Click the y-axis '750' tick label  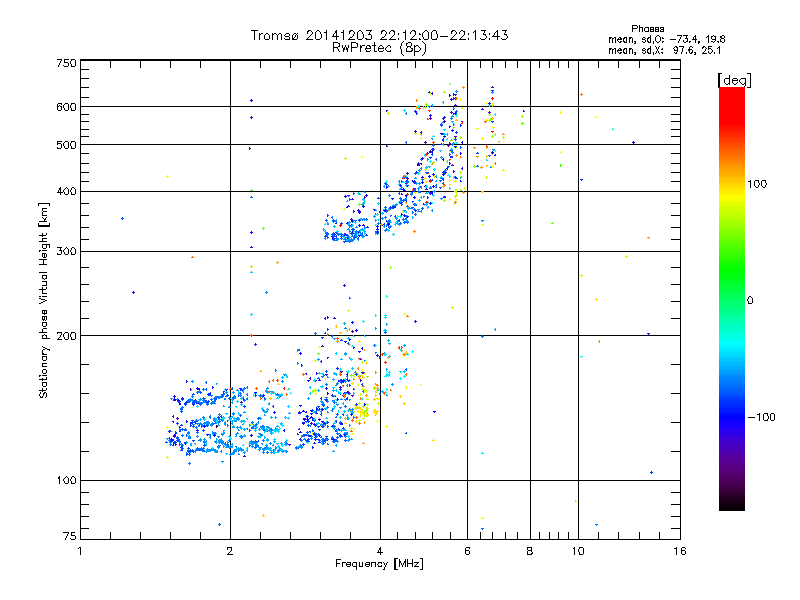(66, 63)
